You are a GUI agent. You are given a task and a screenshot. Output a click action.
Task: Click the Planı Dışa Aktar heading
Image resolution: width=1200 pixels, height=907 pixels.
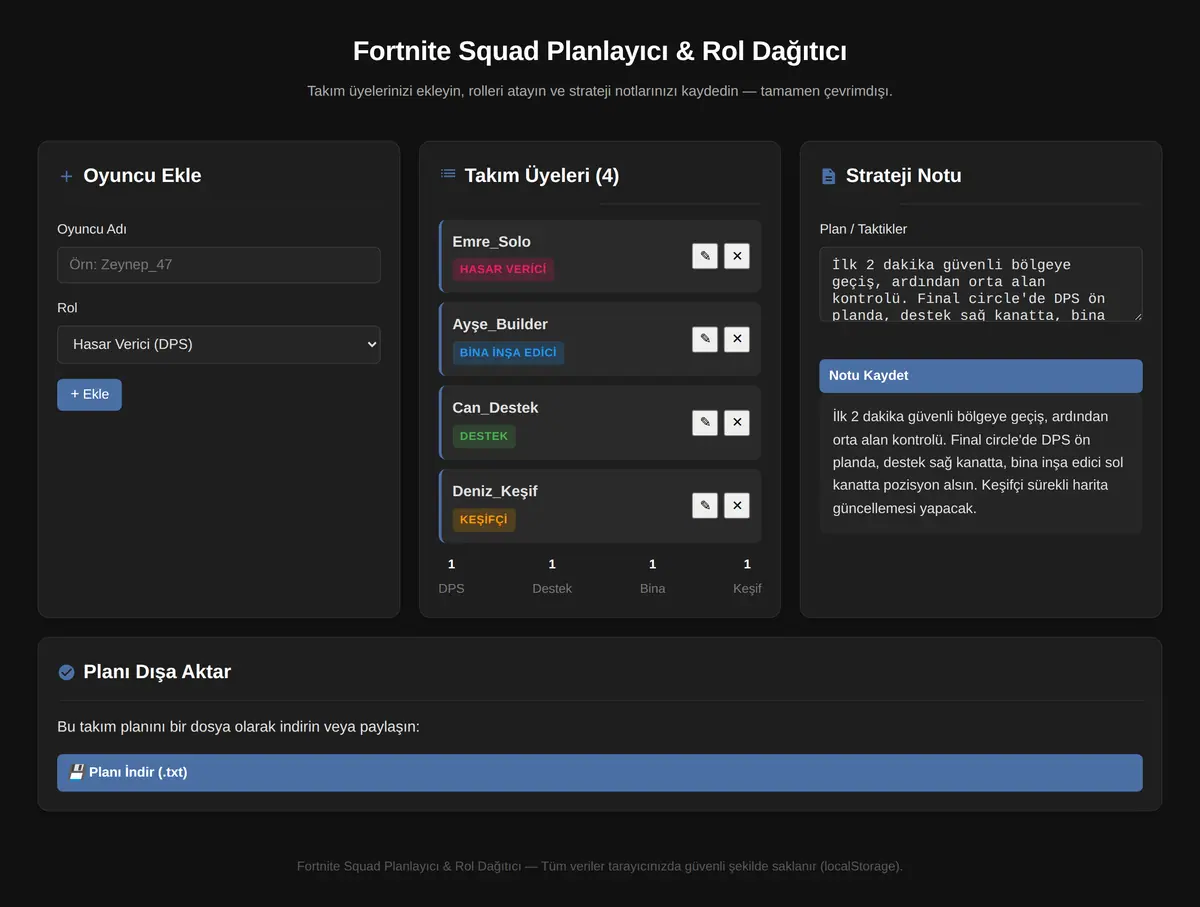pos(157,671)
